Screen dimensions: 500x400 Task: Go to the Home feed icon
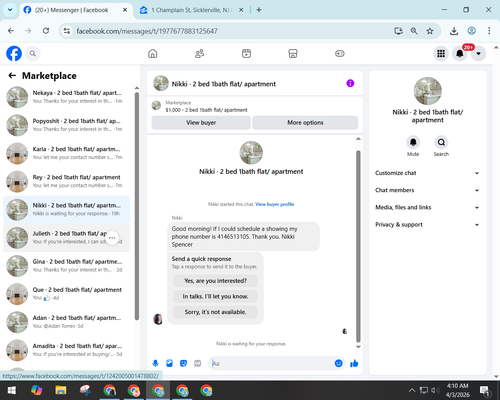[x=153, y=53]
